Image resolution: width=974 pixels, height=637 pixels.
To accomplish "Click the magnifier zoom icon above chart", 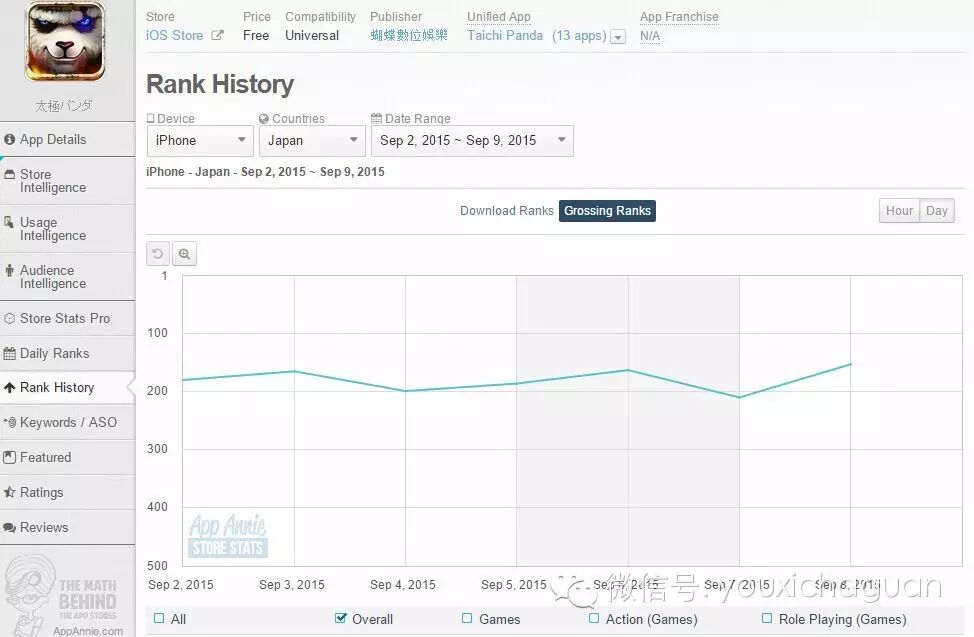I will pyautogui.click(x=184, y=254).
